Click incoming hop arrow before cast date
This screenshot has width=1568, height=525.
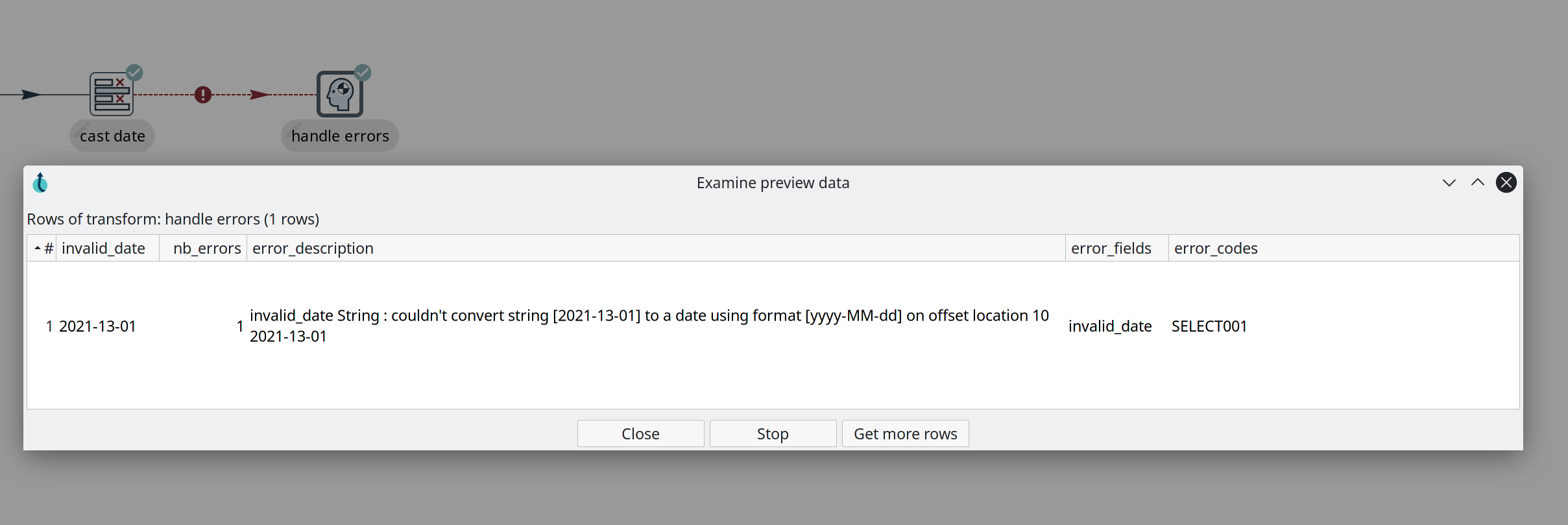click(30, 95)
